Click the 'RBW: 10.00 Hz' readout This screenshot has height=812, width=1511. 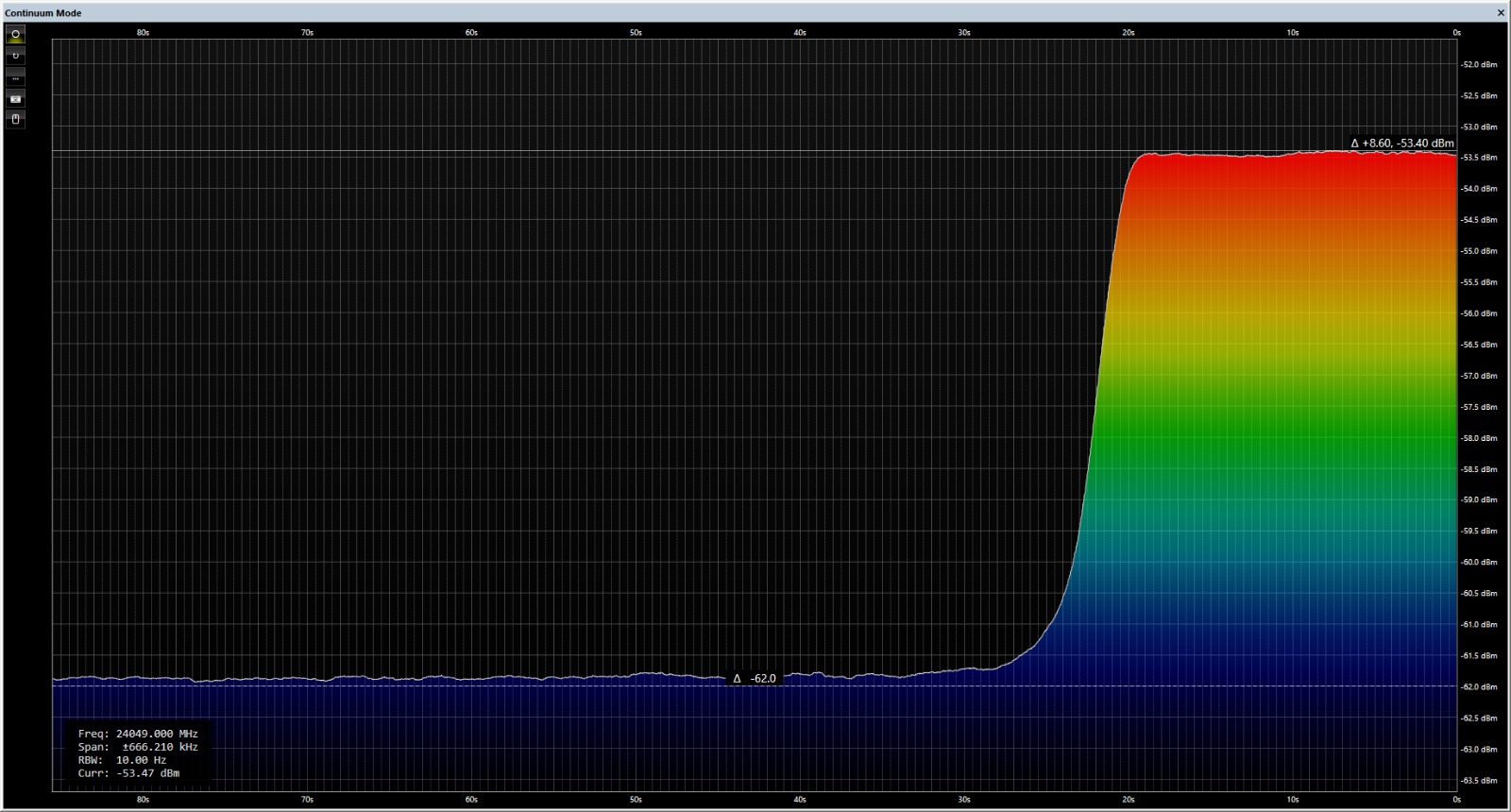click(122, 760)
